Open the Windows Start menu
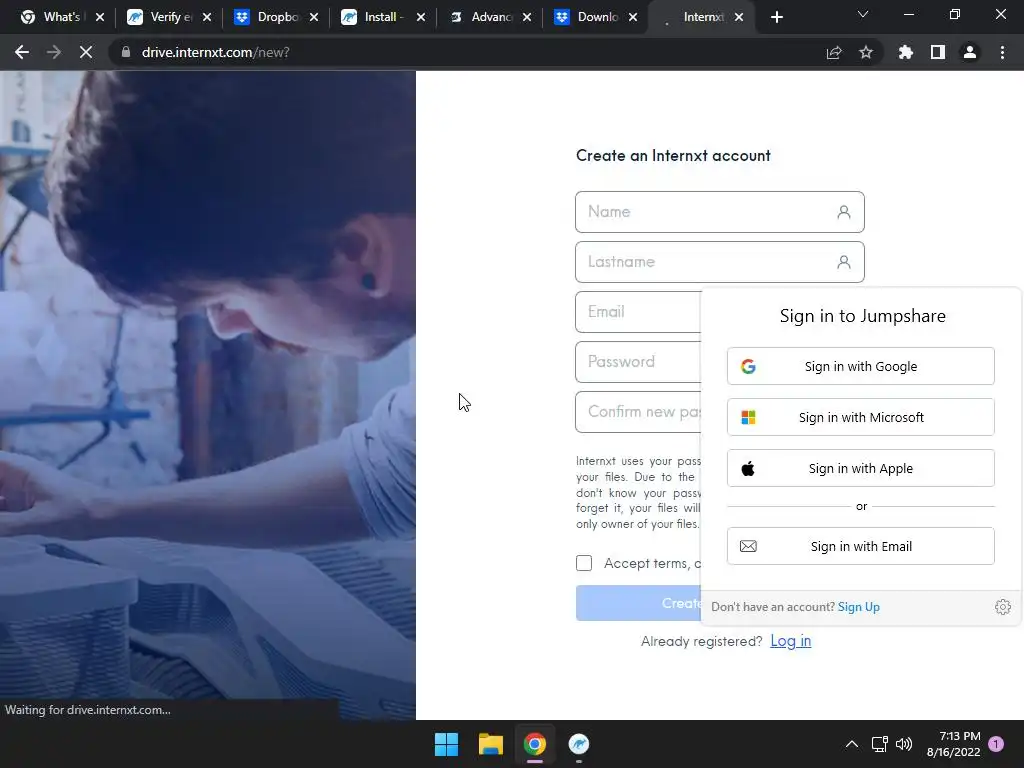Screen dimensions: 1024x768 (x=447, y=744)
